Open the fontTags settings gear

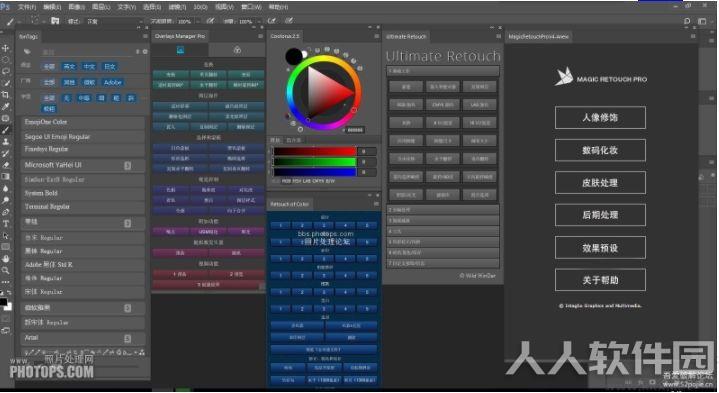point(145,52)
